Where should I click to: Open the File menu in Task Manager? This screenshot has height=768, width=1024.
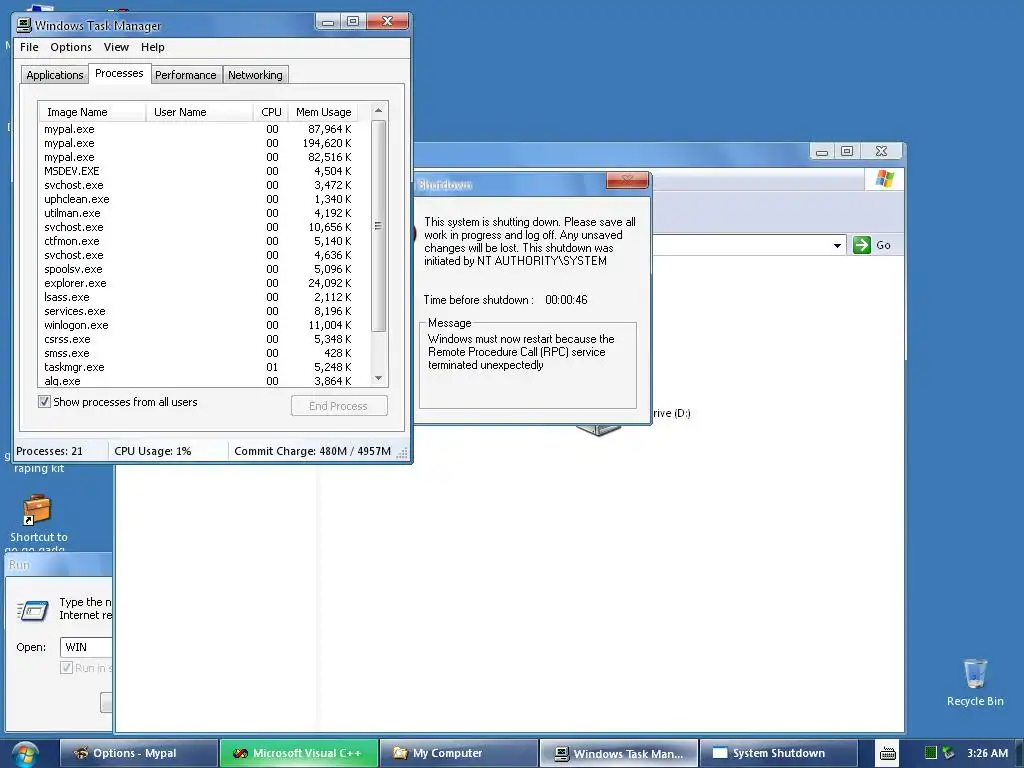(29, 47)
